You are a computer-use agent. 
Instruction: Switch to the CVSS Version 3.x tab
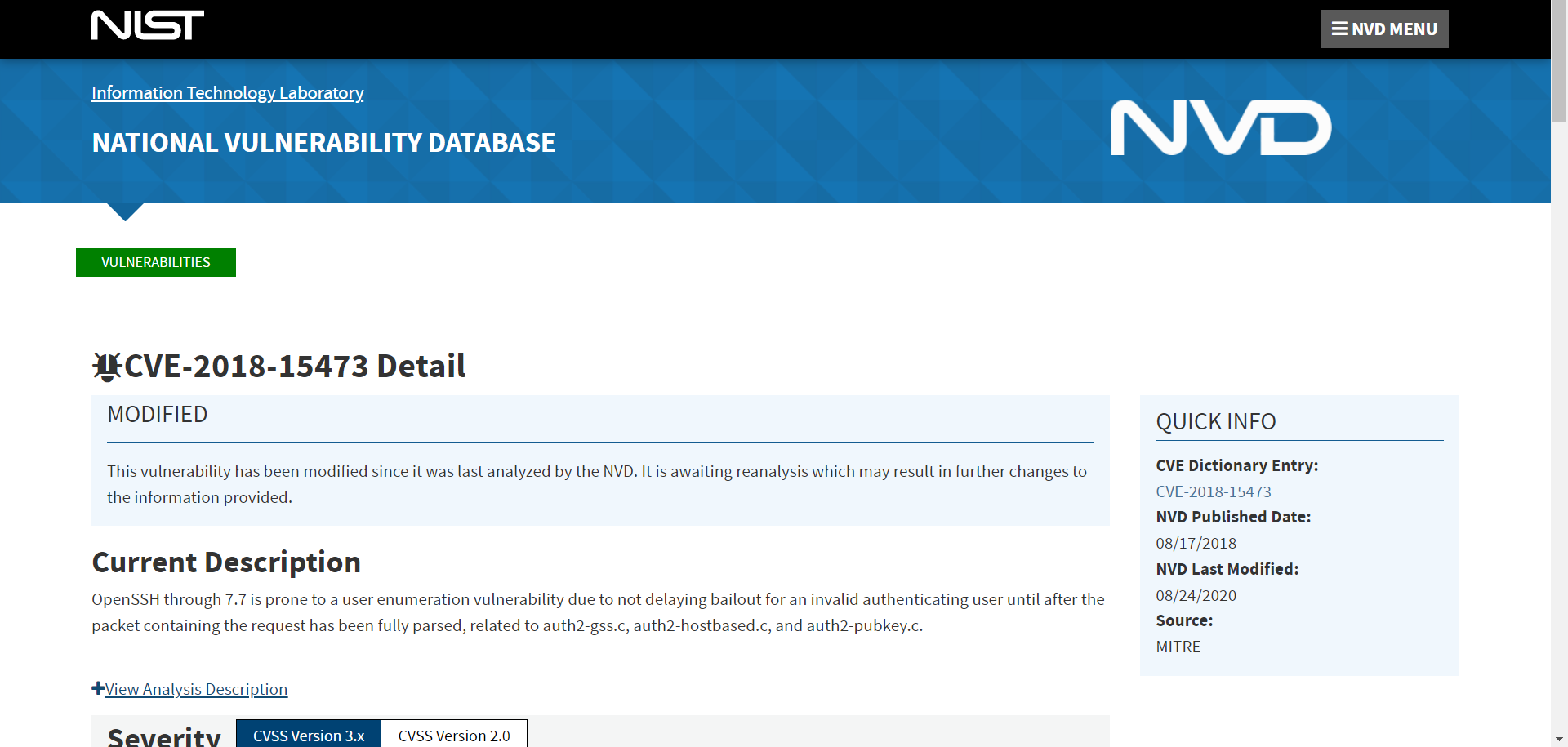[x=308, y=735]
